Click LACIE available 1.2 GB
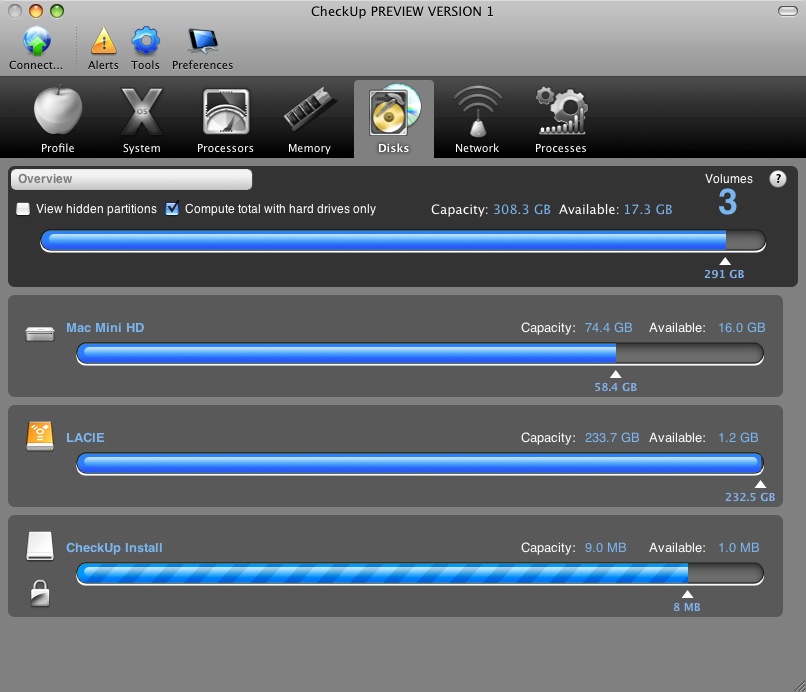The image size is (806, 692). [x=738, y=438]
